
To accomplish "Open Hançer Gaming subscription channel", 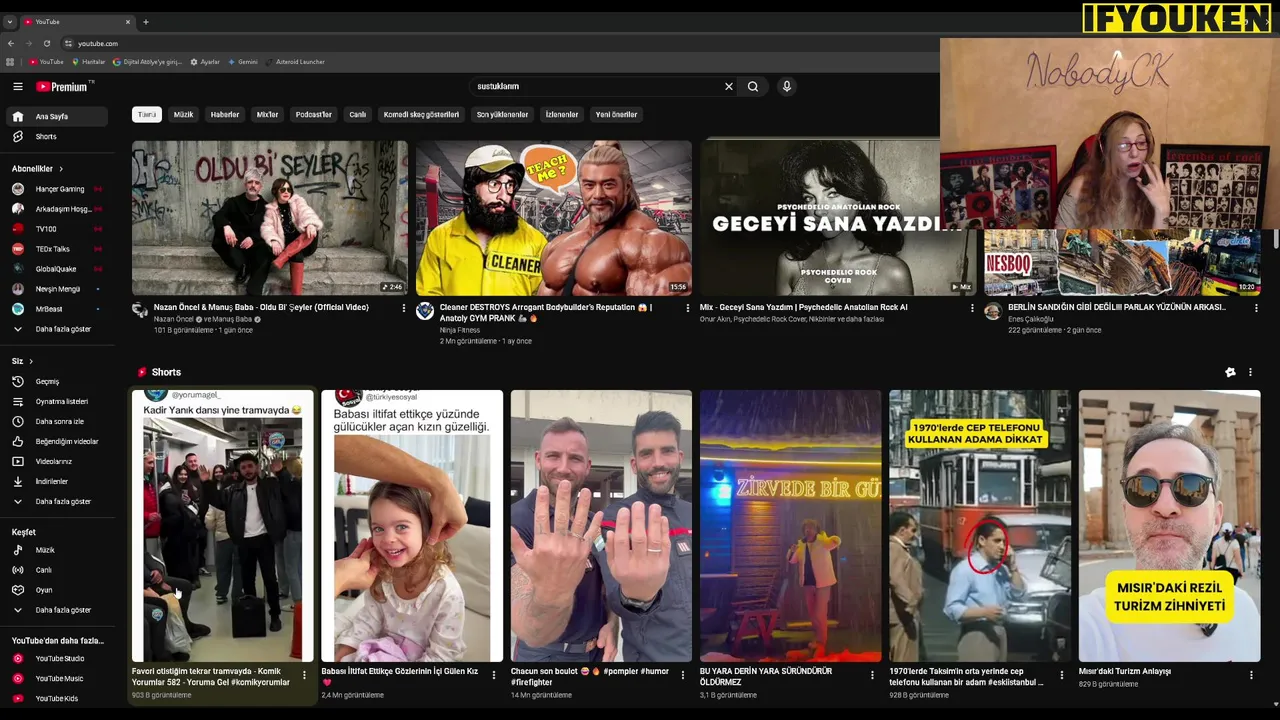I will coord(55,189).
